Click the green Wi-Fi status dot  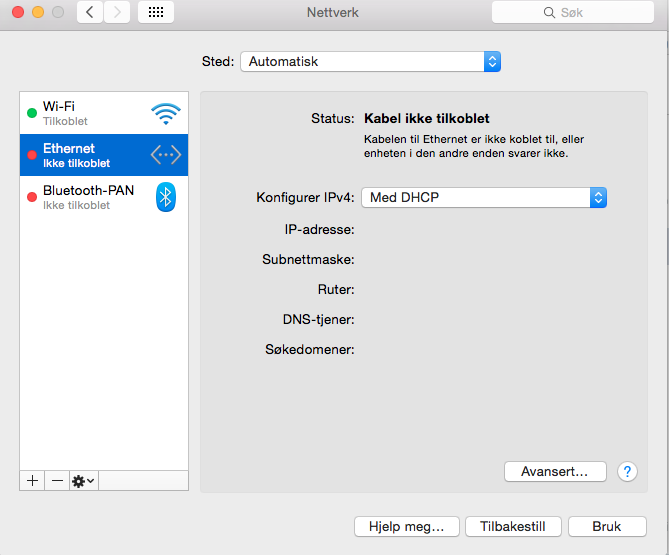point(32,113)
